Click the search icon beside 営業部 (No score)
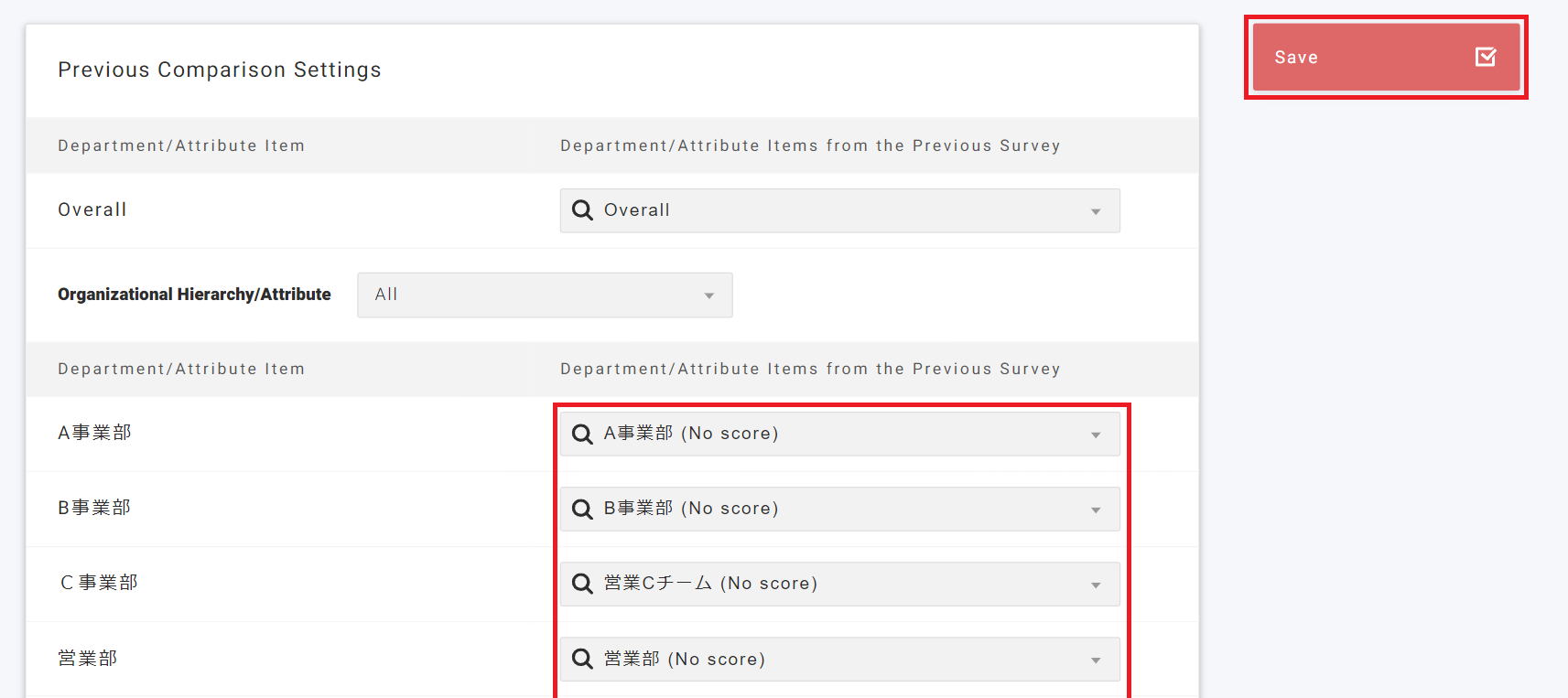1568x698 pixels. coord(582,659)
